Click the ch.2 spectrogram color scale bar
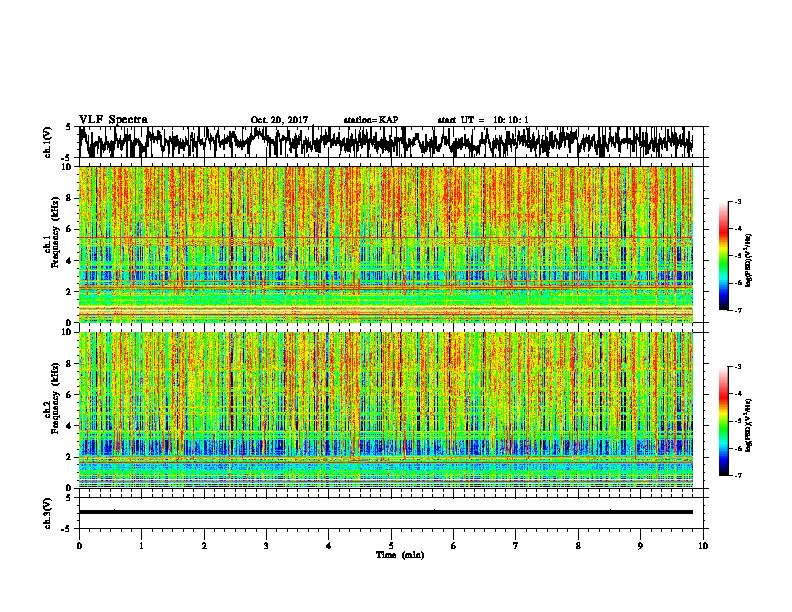Screen dimensions: 792x612 pyautogui.click(x=723, y=421)
